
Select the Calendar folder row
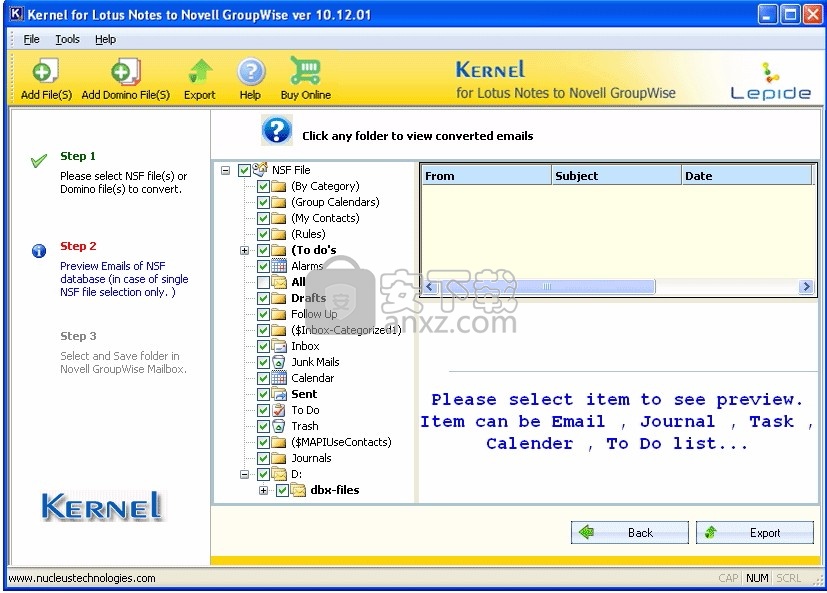click(312, 378)
